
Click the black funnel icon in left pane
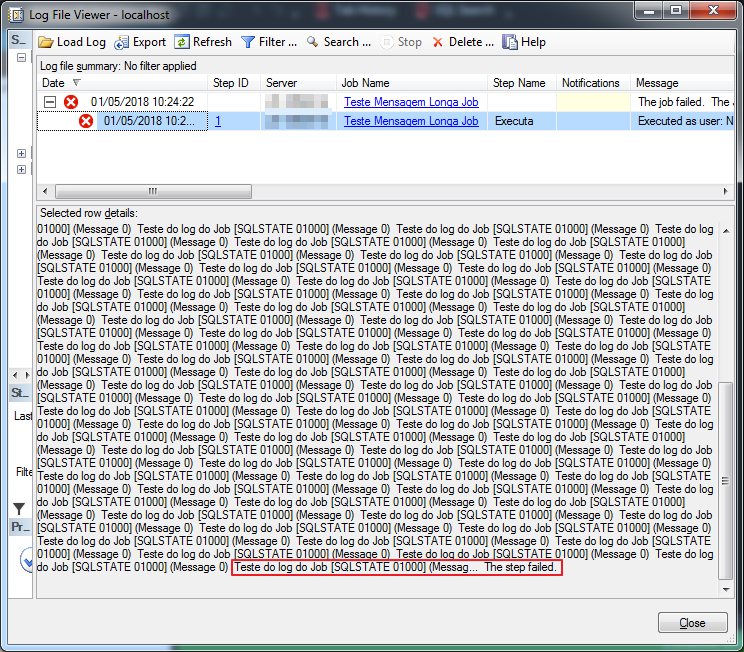[x=19, y=509]
